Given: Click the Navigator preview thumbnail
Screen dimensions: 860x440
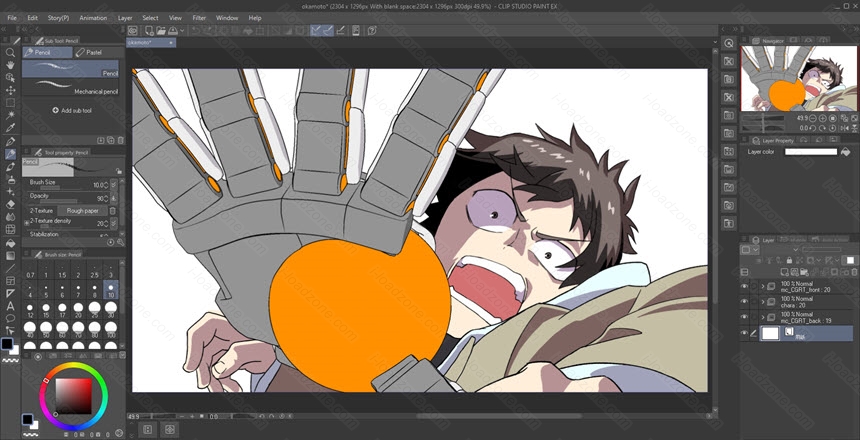Looking at the screenshot, I should pyautogui.click(x=799, y=78).
